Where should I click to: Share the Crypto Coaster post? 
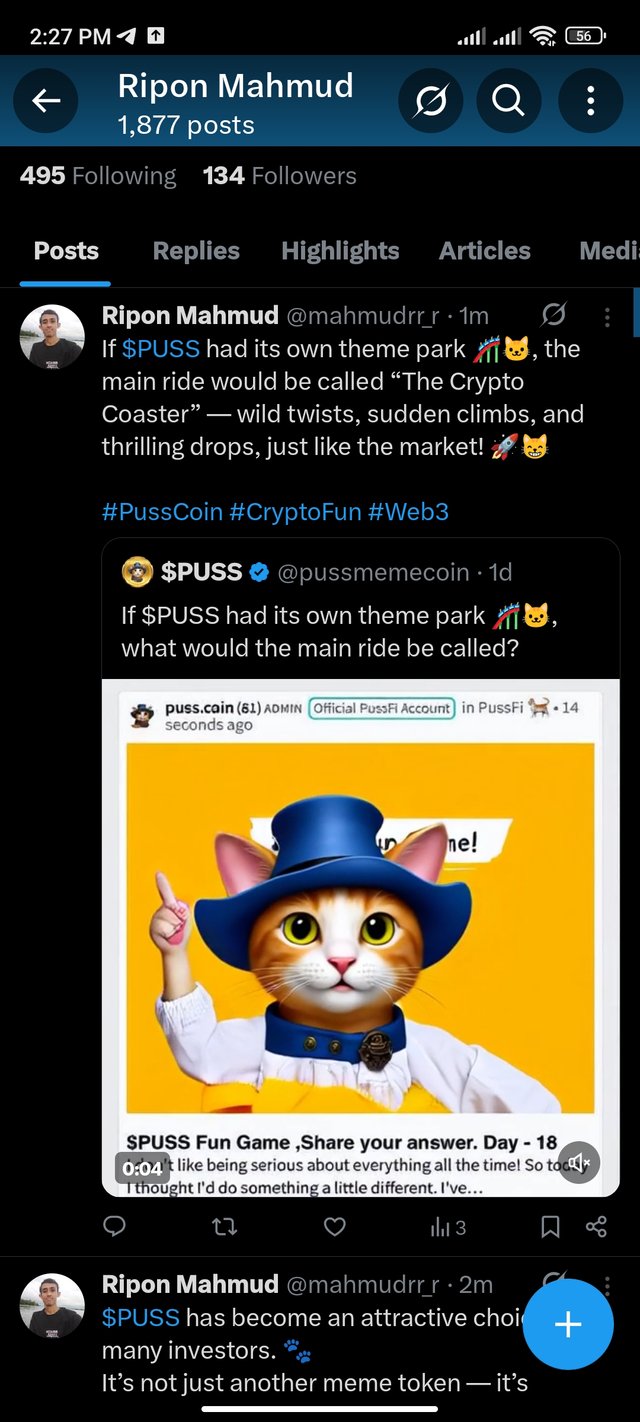pyautogui.click(x=596, y=1227)
